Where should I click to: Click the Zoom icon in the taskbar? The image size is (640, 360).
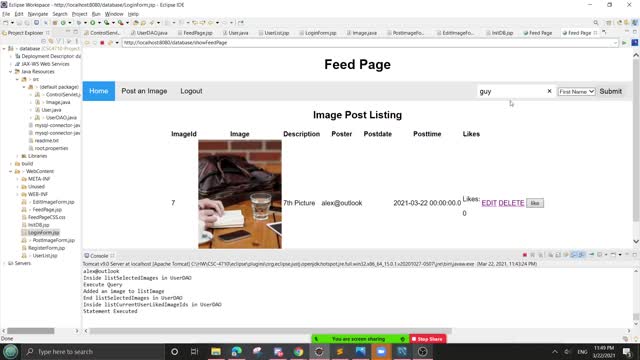click(381, 351)
